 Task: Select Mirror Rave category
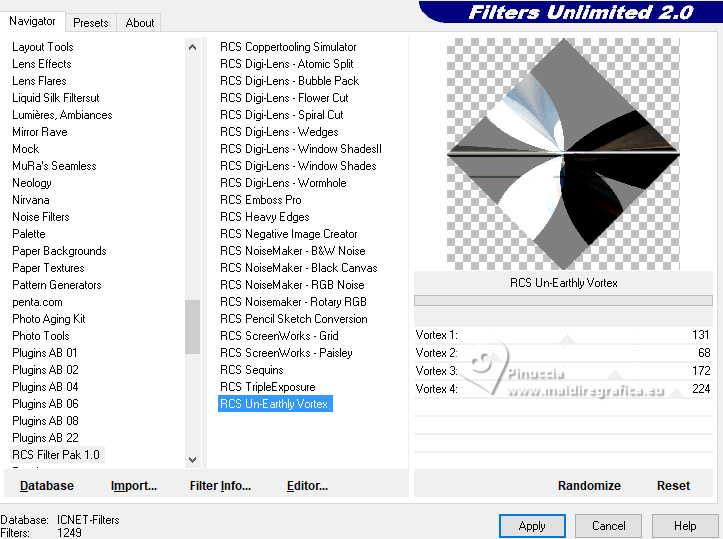[x=40, y=132]
